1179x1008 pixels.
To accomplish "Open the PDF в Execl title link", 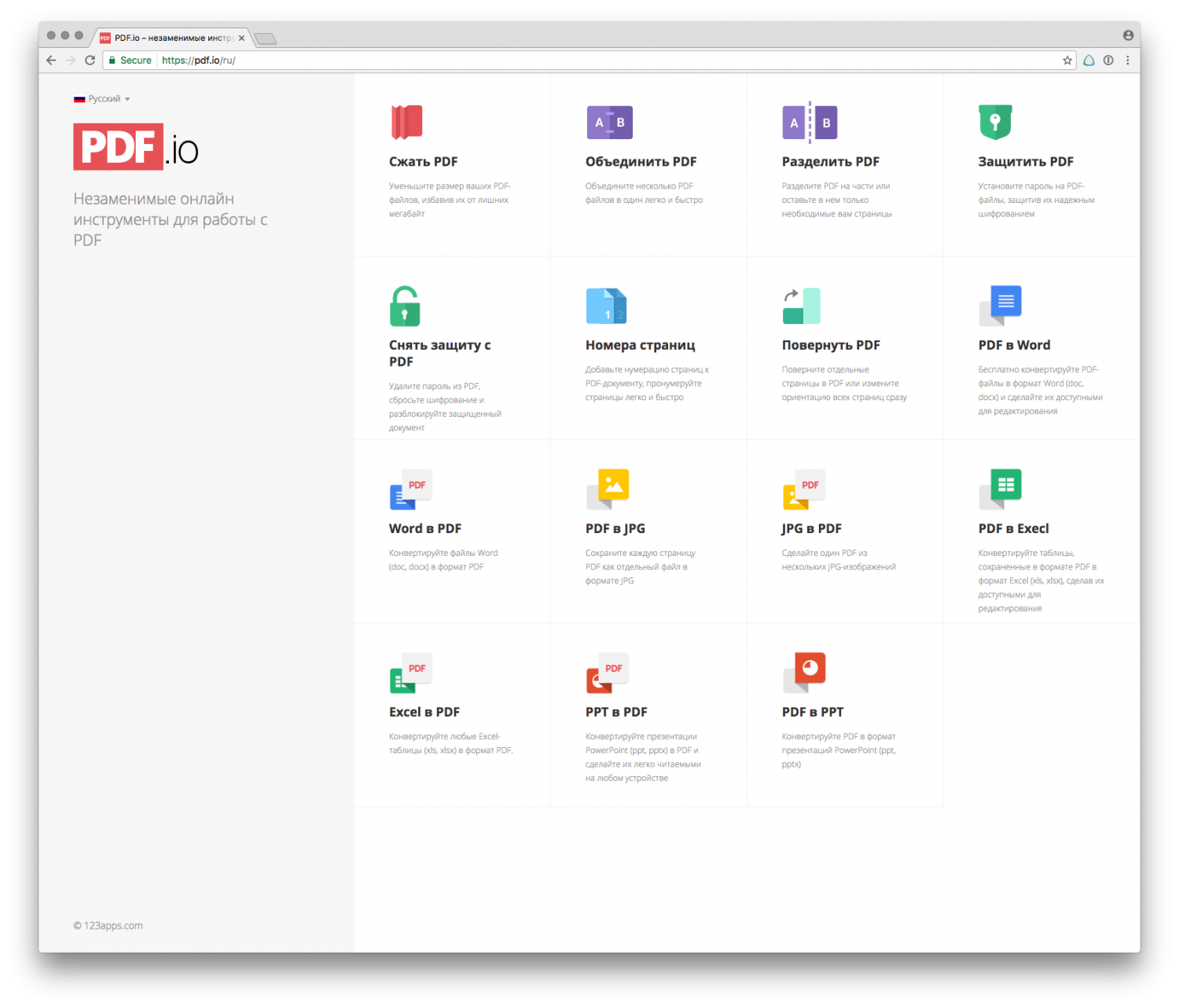I will coord(1014,528).
